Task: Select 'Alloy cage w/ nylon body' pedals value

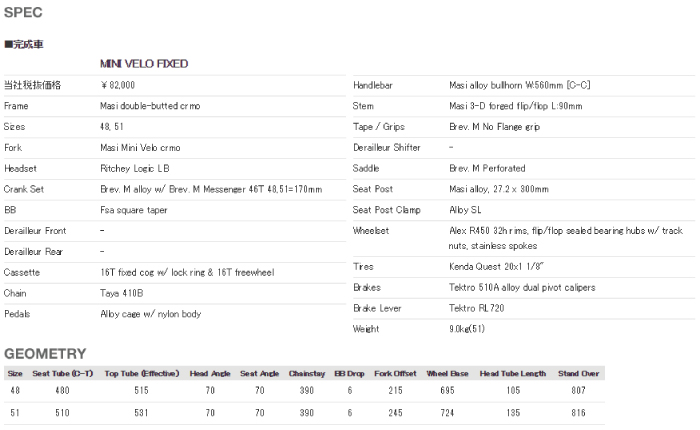Action: [151, 314]
